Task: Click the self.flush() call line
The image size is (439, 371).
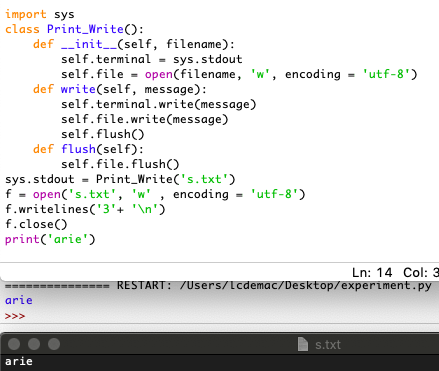Action: pos(103,134)
